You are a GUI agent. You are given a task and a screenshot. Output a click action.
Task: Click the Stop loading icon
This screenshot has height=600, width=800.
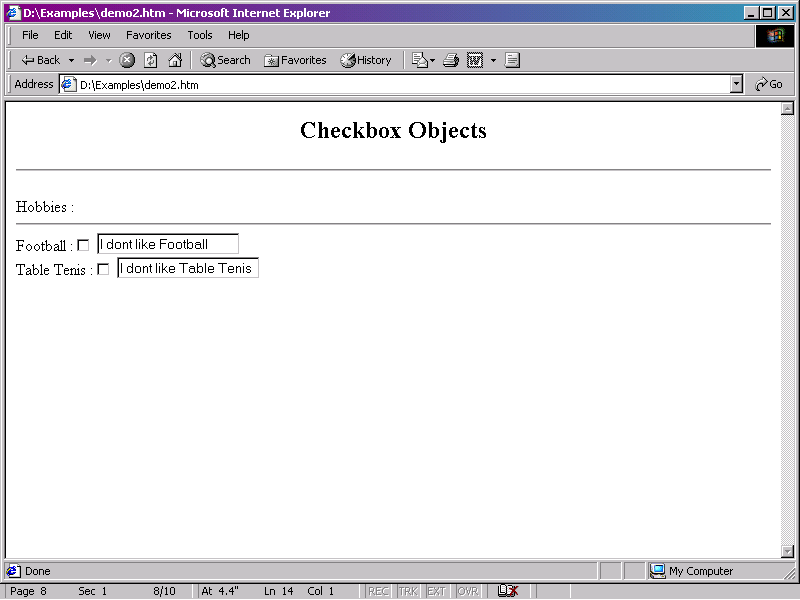click(127, 60)
